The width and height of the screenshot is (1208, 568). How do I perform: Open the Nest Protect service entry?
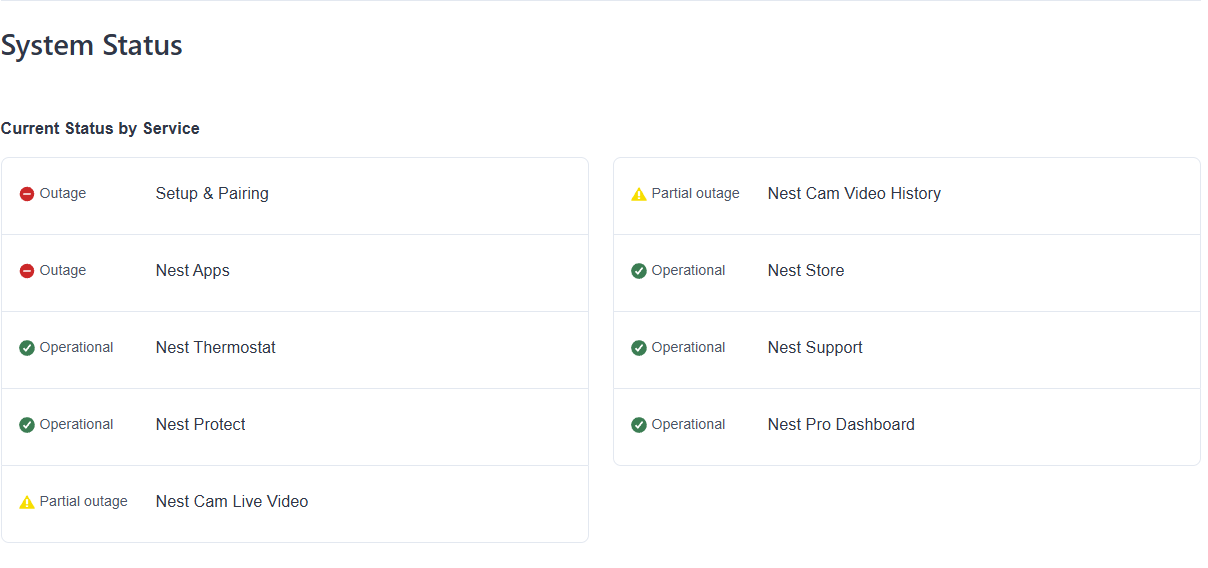point(201,425)
